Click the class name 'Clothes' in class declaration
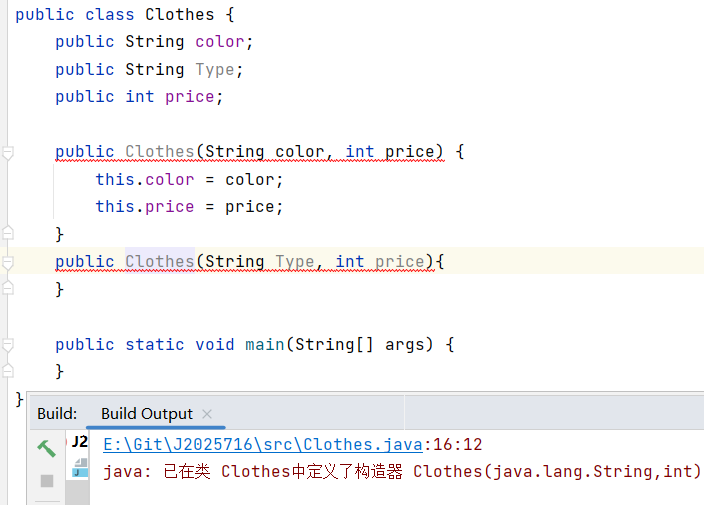This screenshot has width=704, height=505. click(180, 14)
